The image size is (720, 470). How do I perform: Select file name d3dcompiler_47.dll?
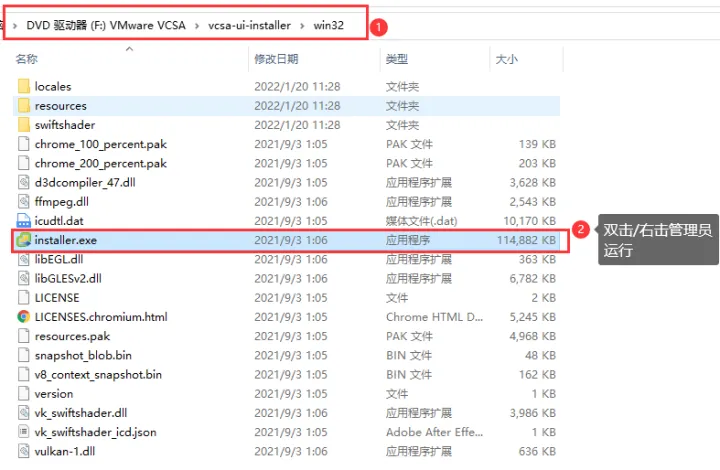pos(85,183)
